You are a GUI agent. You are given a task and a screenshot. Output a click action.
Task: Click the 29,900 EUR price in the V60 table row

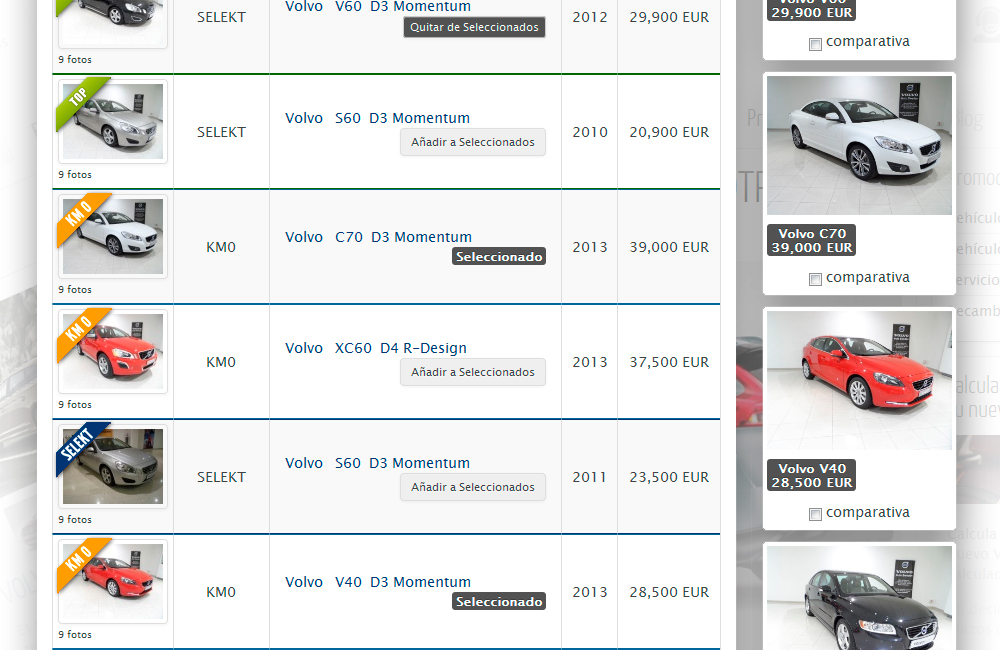pos(669,17)
